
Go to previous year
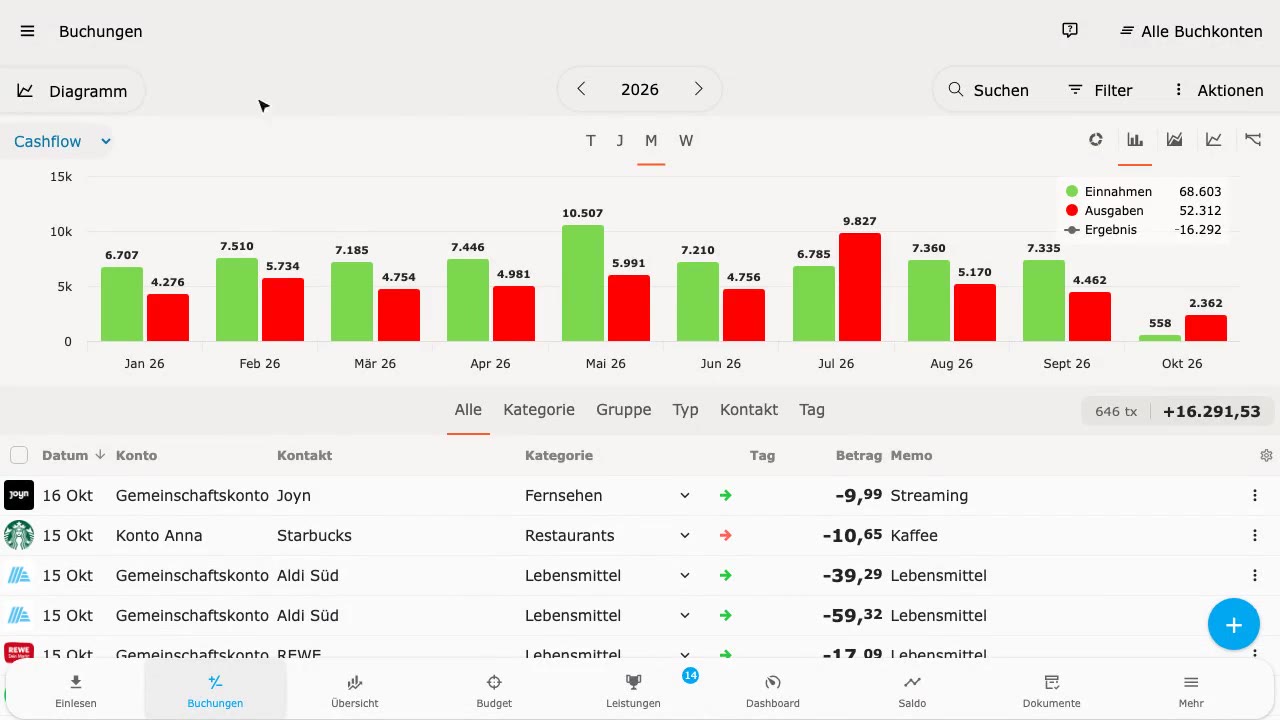tap(581, 89)
